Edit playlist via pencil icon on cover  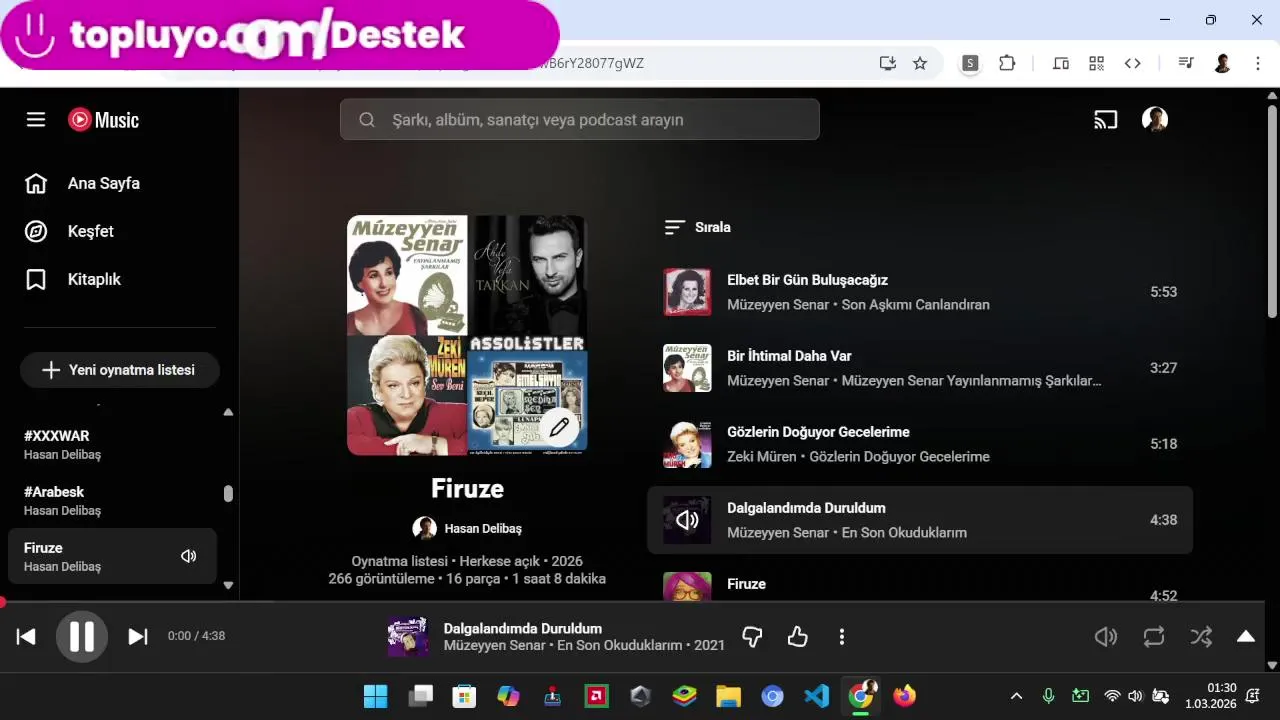[x=559, y=428]
